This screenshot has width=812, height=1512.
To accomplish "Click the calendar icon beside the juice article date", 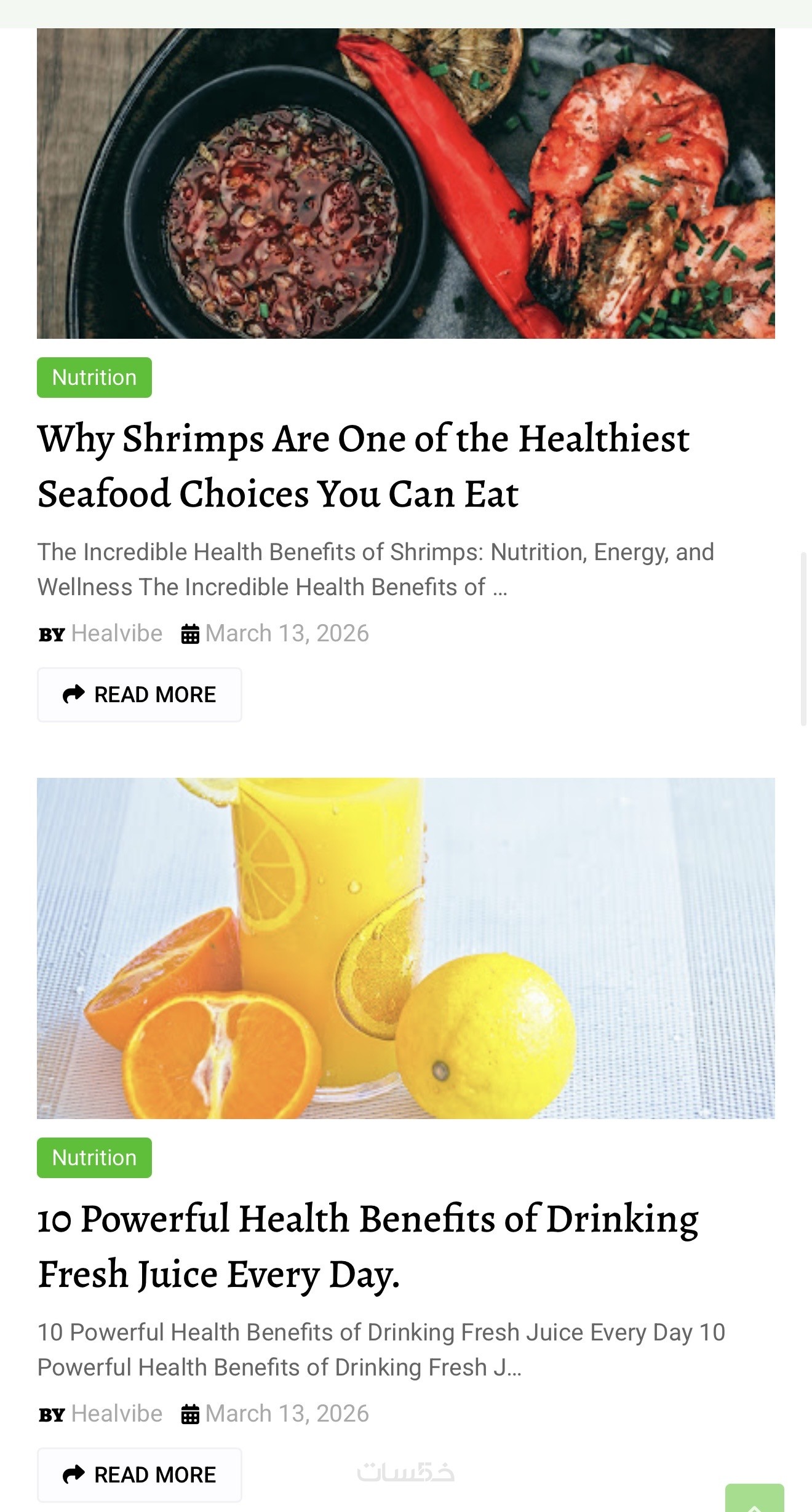I will (x=190, y=1414).
